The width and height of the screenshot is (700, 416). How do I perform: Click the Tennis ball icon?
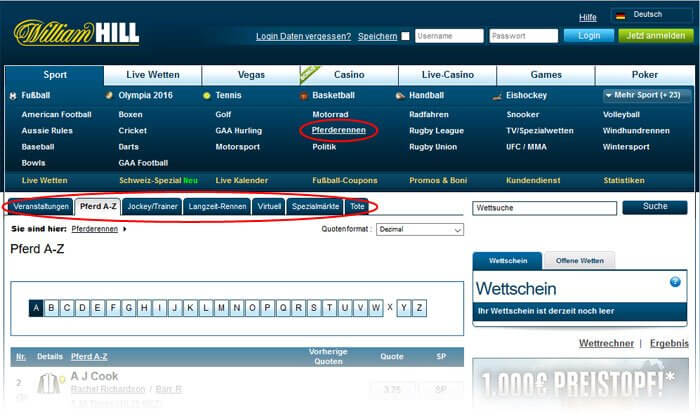(207, 96)
